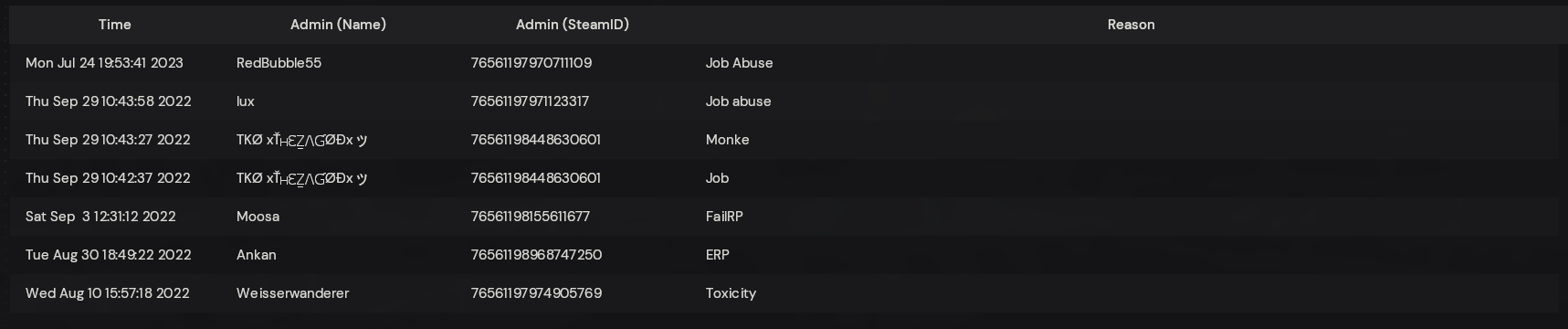Sort by the Time column header
The image size is (1568, 329).
coord(114,25)
